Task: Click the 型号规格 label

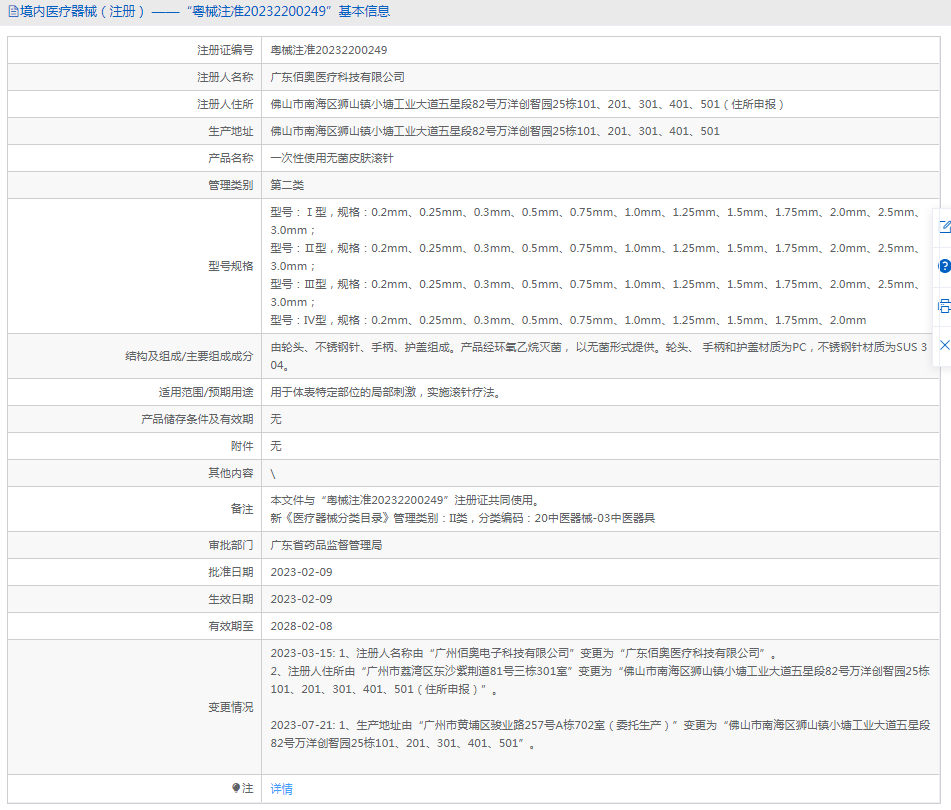Action: click(230, 266)
